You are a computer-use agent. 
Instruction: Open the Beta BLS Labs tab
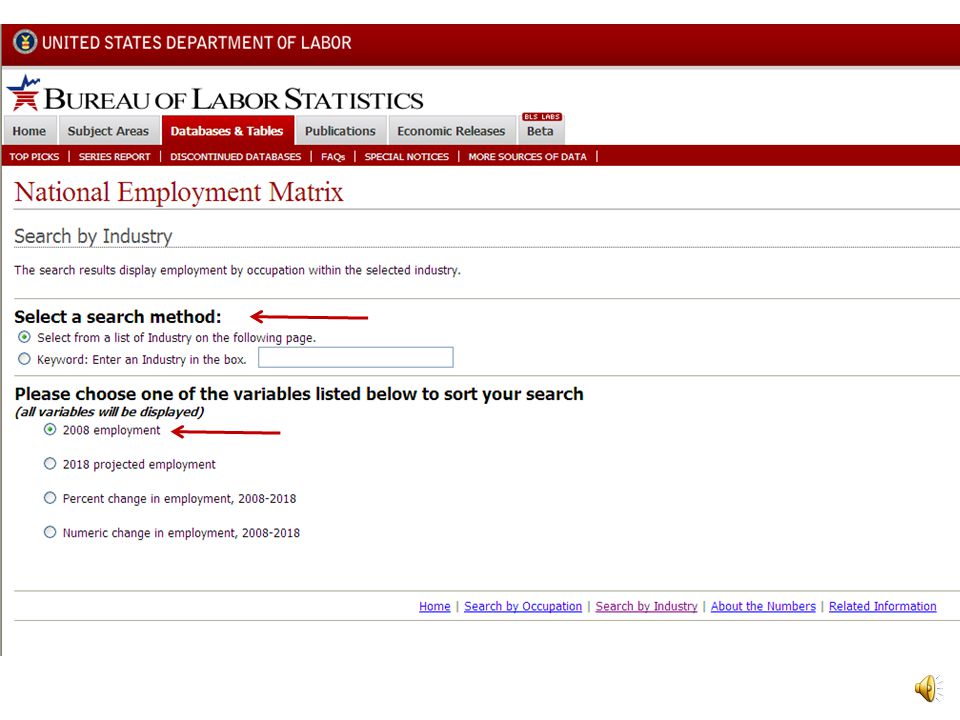[x=541, y=127]
